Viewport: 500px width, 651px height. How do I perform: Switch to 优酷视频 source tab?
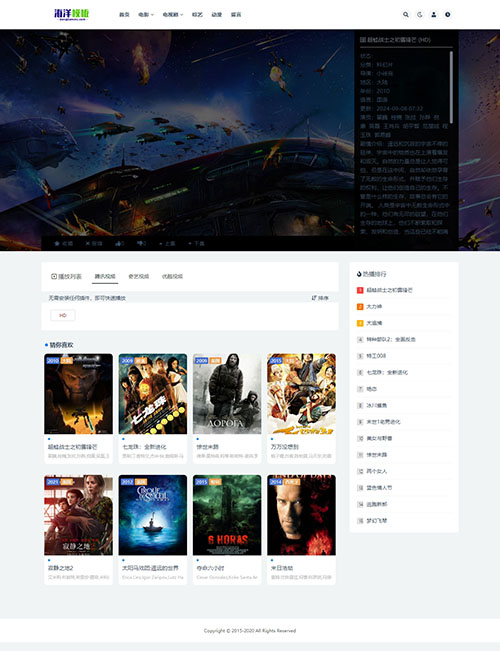pos(172,277)
